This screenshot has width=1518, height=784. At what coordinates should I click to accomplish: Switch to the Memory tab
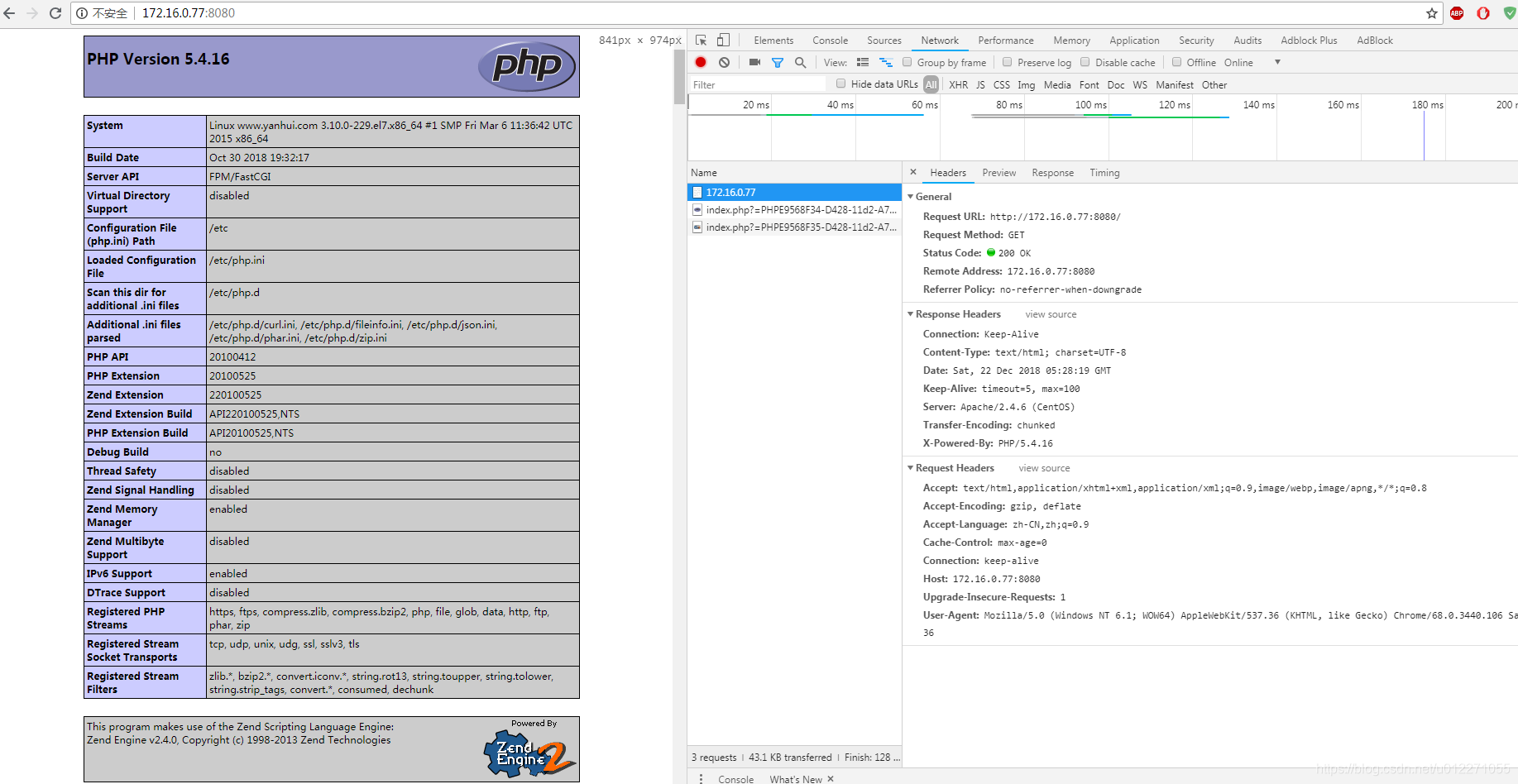click(1071, 40)
